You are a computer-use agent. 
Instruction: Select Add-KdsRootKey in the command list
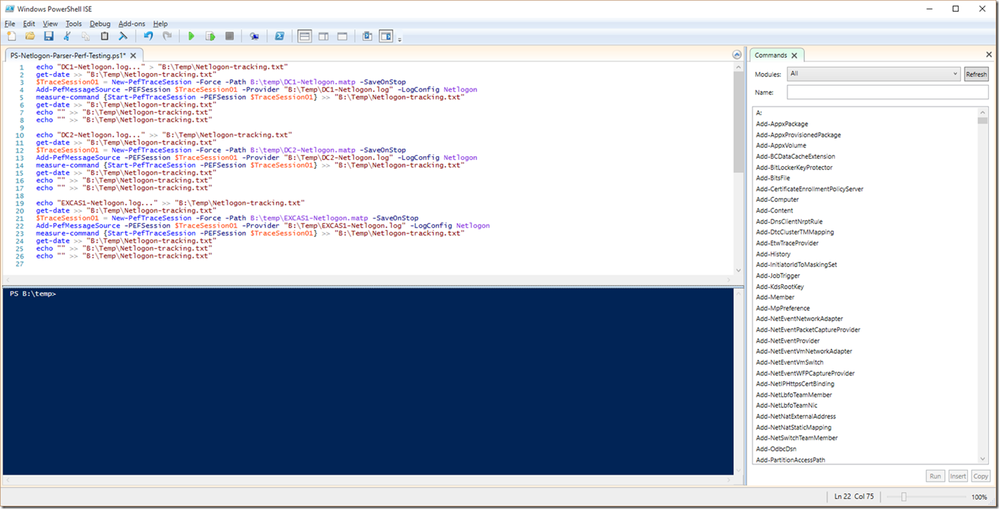pyautogui.click(x=780, y=287)
